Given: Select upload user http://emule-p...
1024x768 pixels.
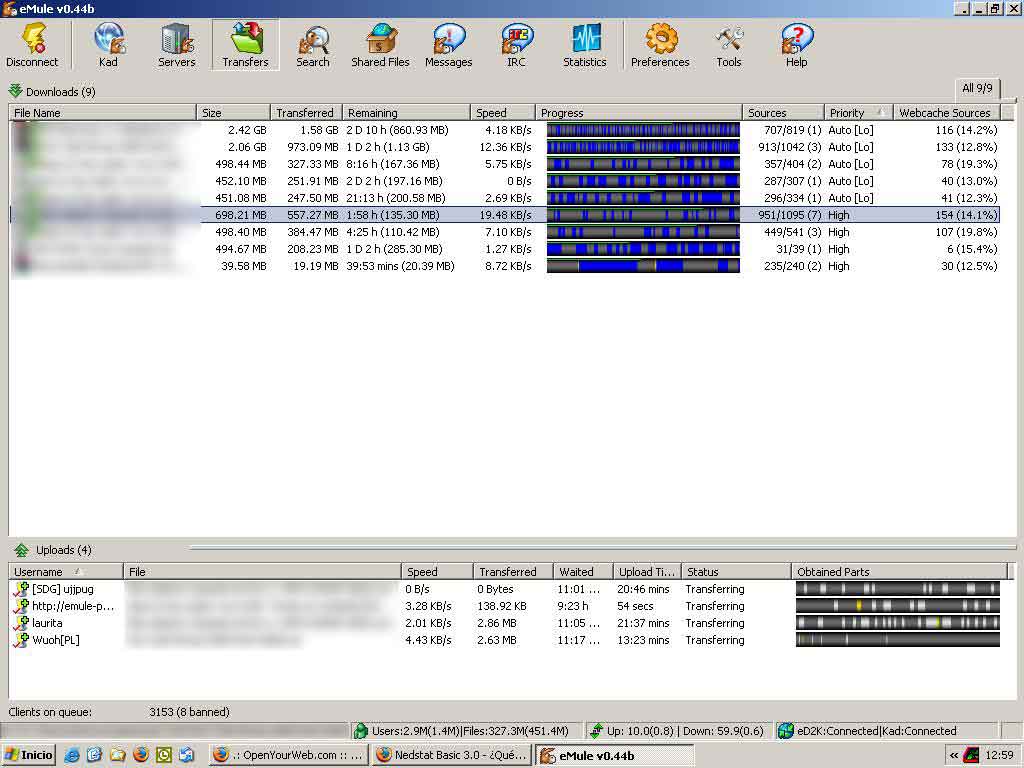Looking at the screenshot, I should [72, 606].
